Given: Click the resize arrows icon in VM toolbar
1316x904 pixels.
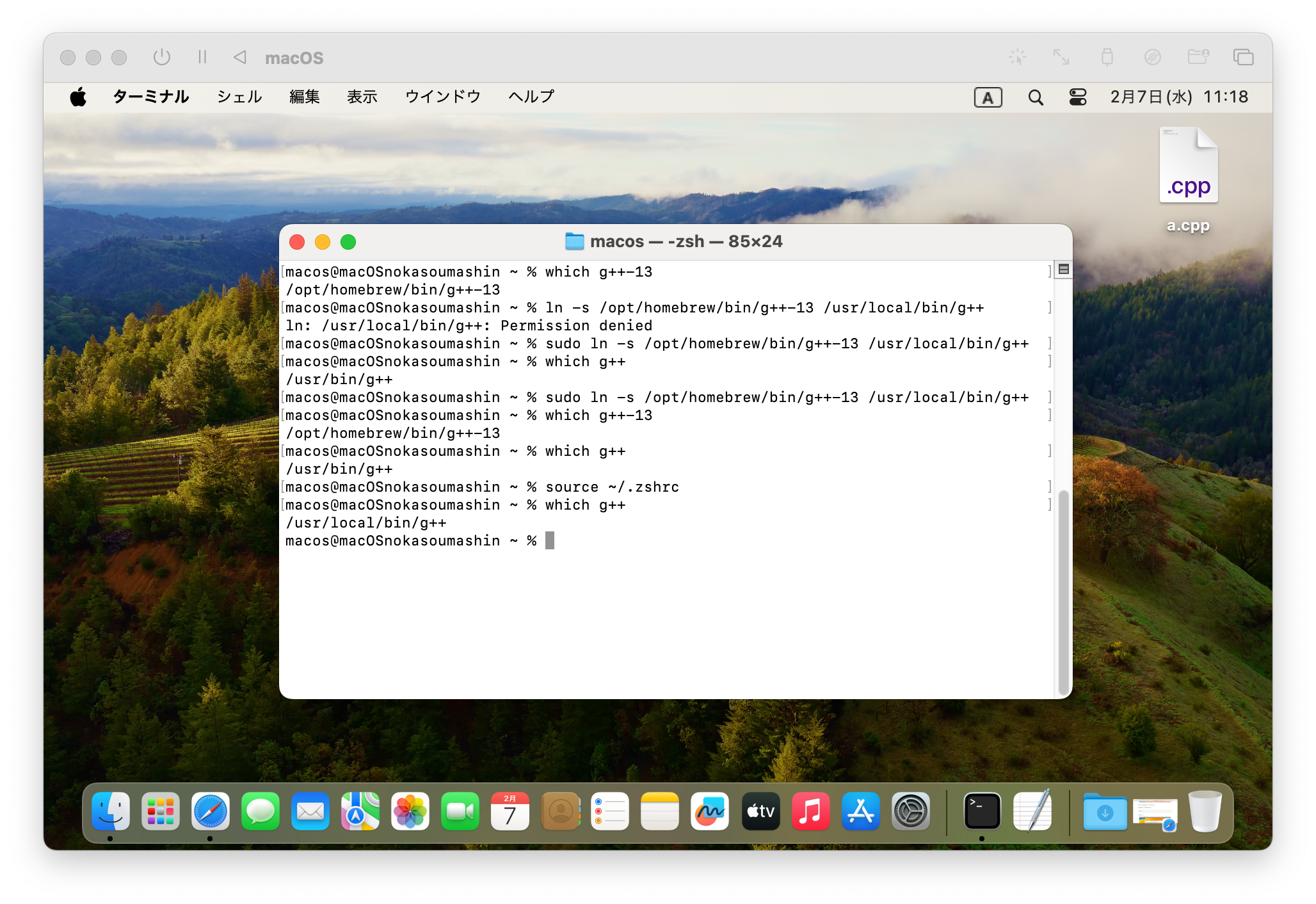Looking at the screenshot, I should 1061,57.
